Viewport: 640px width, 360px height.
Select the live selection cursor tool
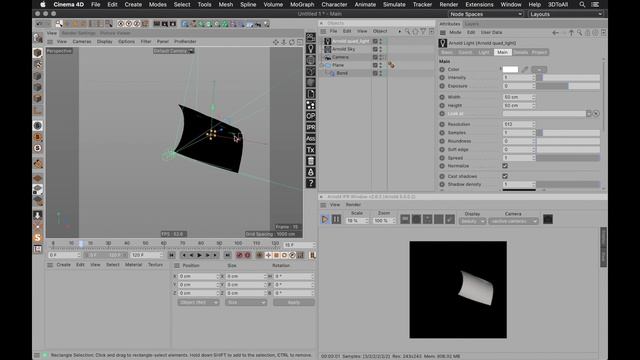pyautogui.click(x=60, y=24)
